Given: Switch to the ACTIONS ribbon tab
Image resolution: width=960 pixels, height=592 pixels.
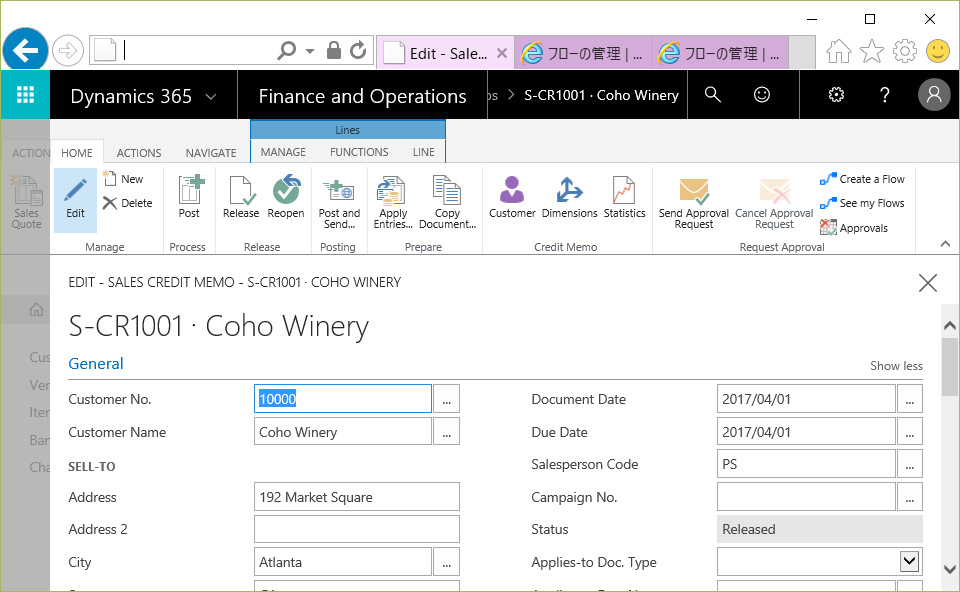Looking at the screenshot, I should point(139,153).
